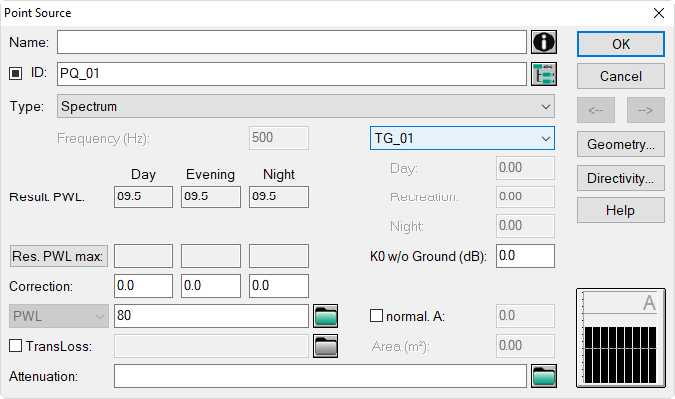675x399 pixels.
Task: Open the Directivity... dialog
Action: point(621,178)
